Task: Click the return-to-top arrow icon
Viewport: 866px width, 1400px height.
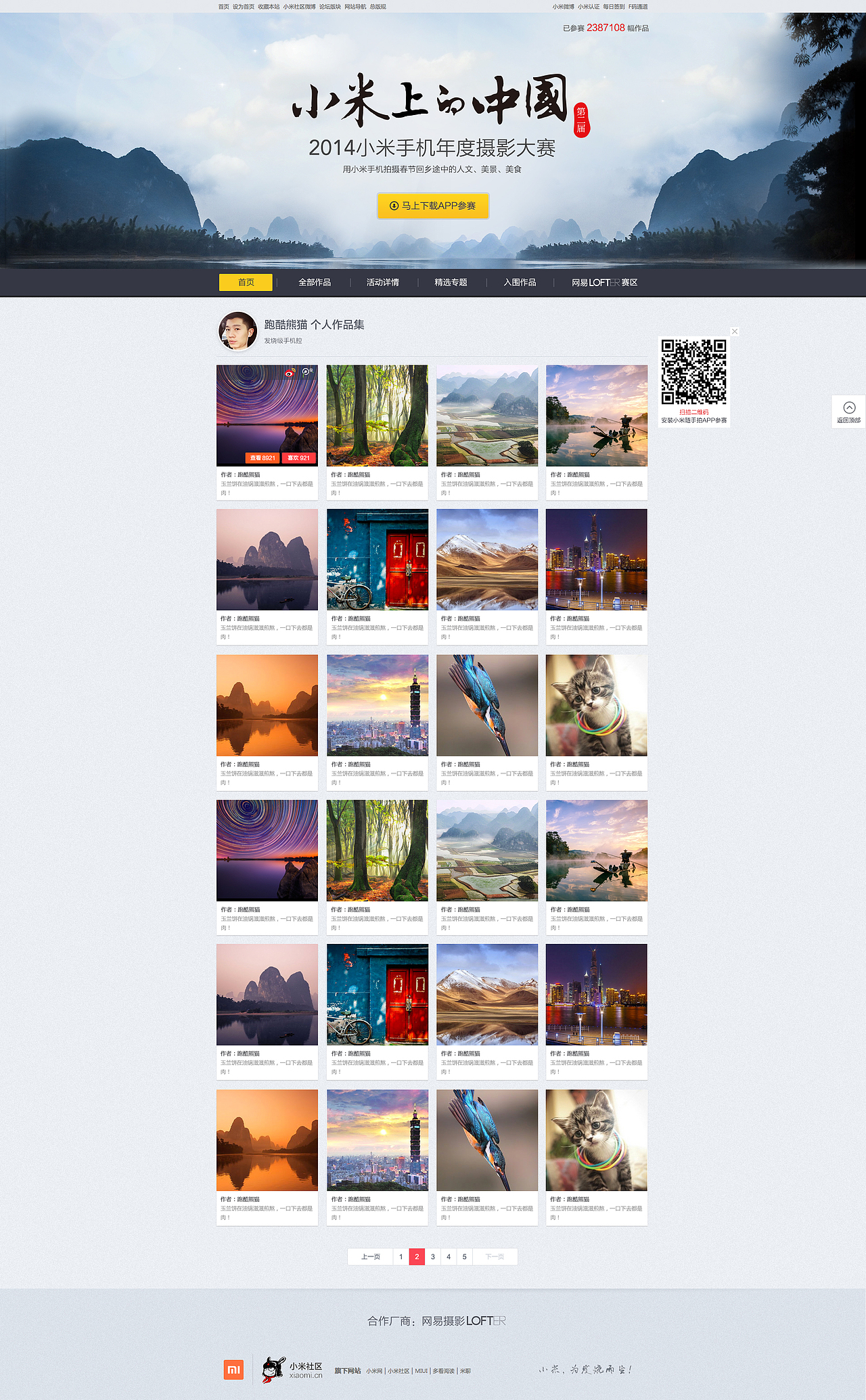Action: [x=849, y=407]
